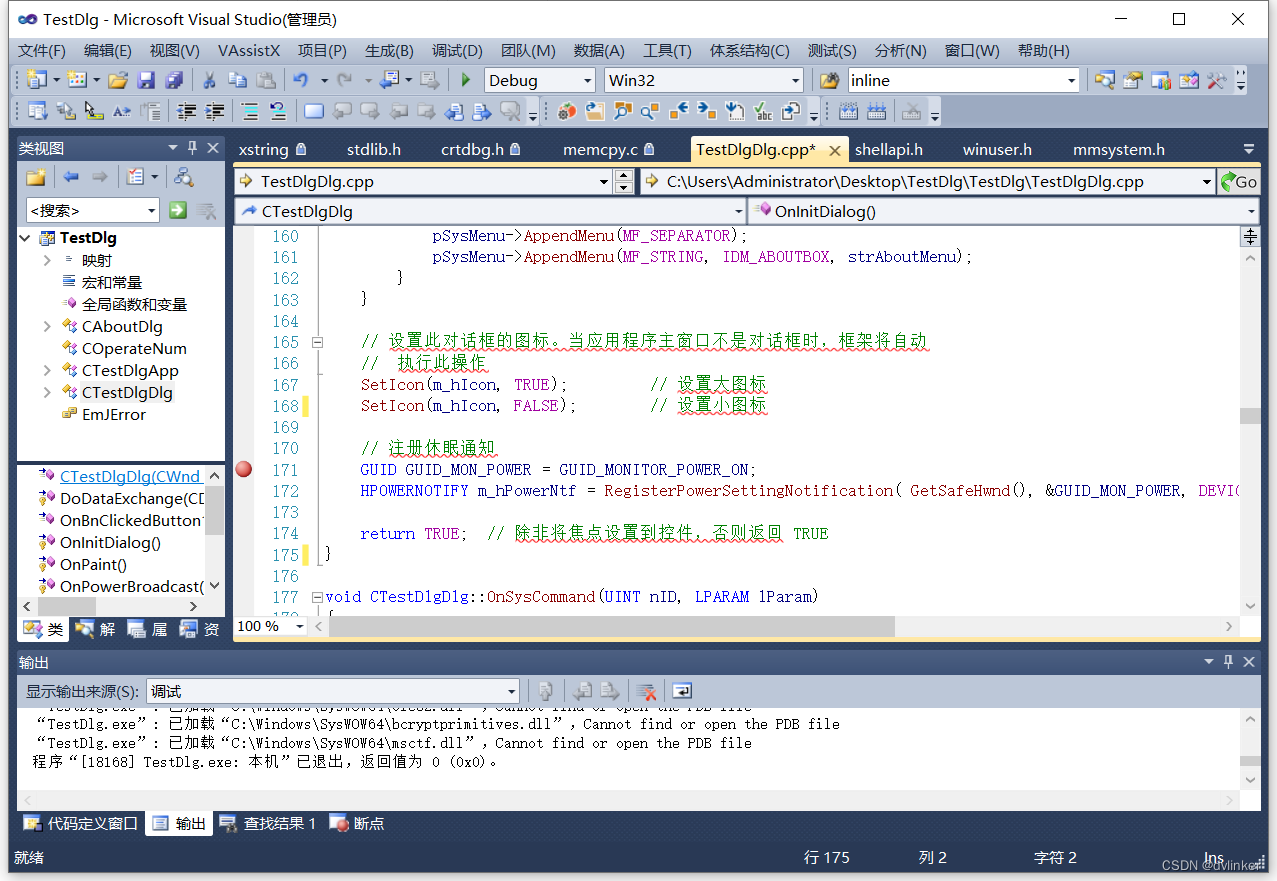Open the Debug configuration dropdown
The width and height of the screenshot is (1277, 881).
pyautogui.click(x=587, y=81)
